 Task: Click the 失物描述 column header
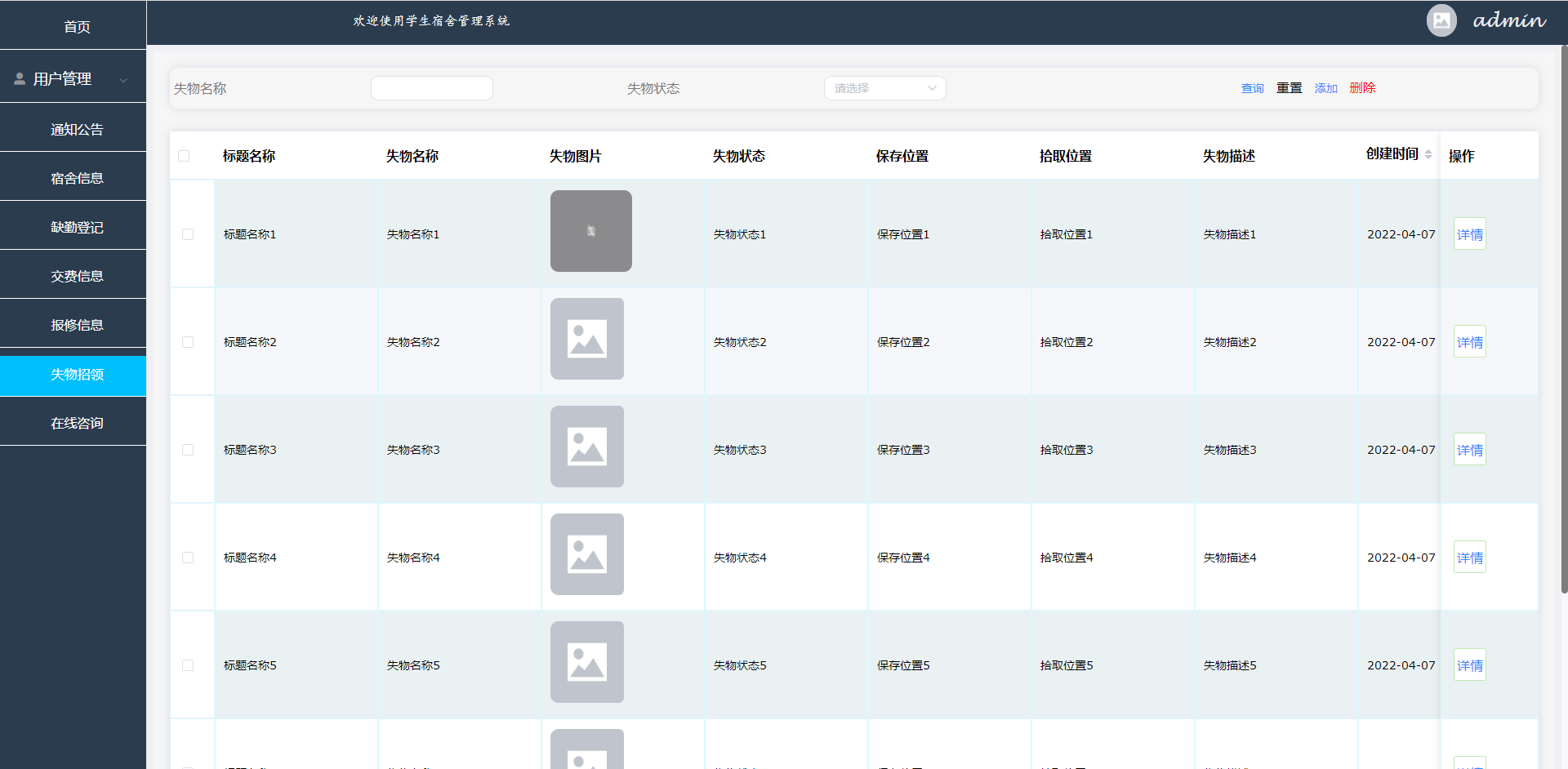point(1229,156)
